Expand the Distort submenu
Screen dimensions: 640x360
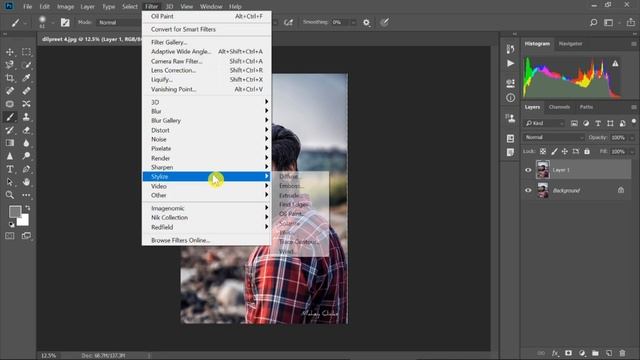point(207,130)
